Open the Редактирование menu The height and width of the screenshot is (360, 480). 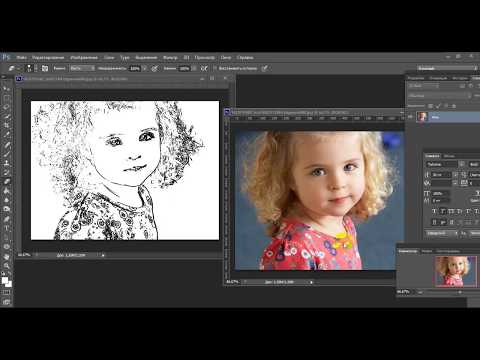click(x=49, y=57)
